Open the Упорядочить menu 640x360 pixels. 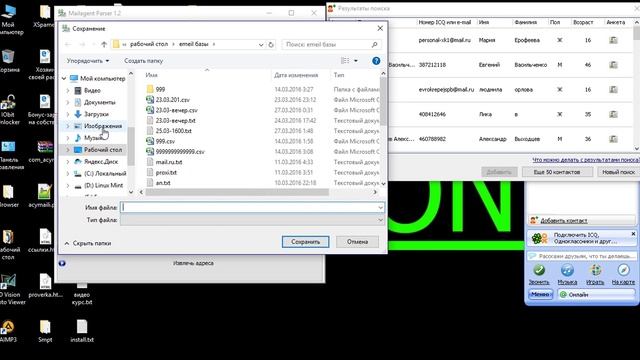tap(88, 61)
